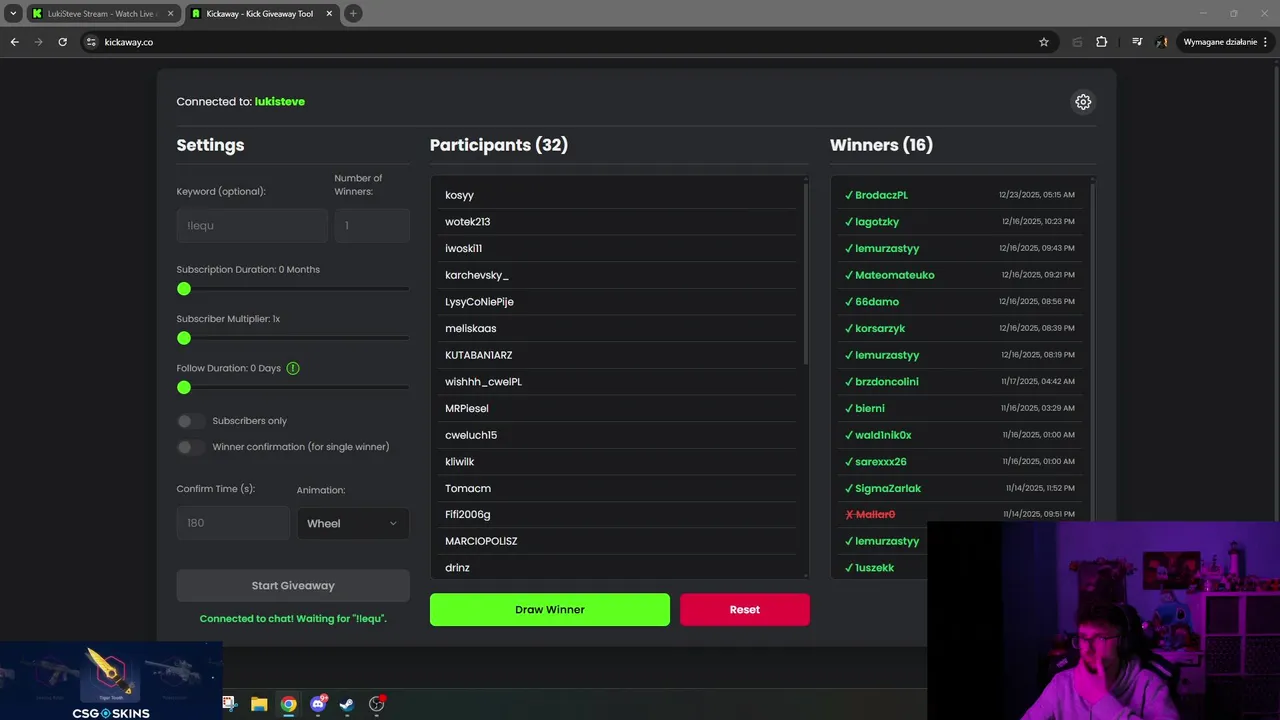1280x720 pixels.
Task: Close the Kickaway tab
Action: click(328, 14)
